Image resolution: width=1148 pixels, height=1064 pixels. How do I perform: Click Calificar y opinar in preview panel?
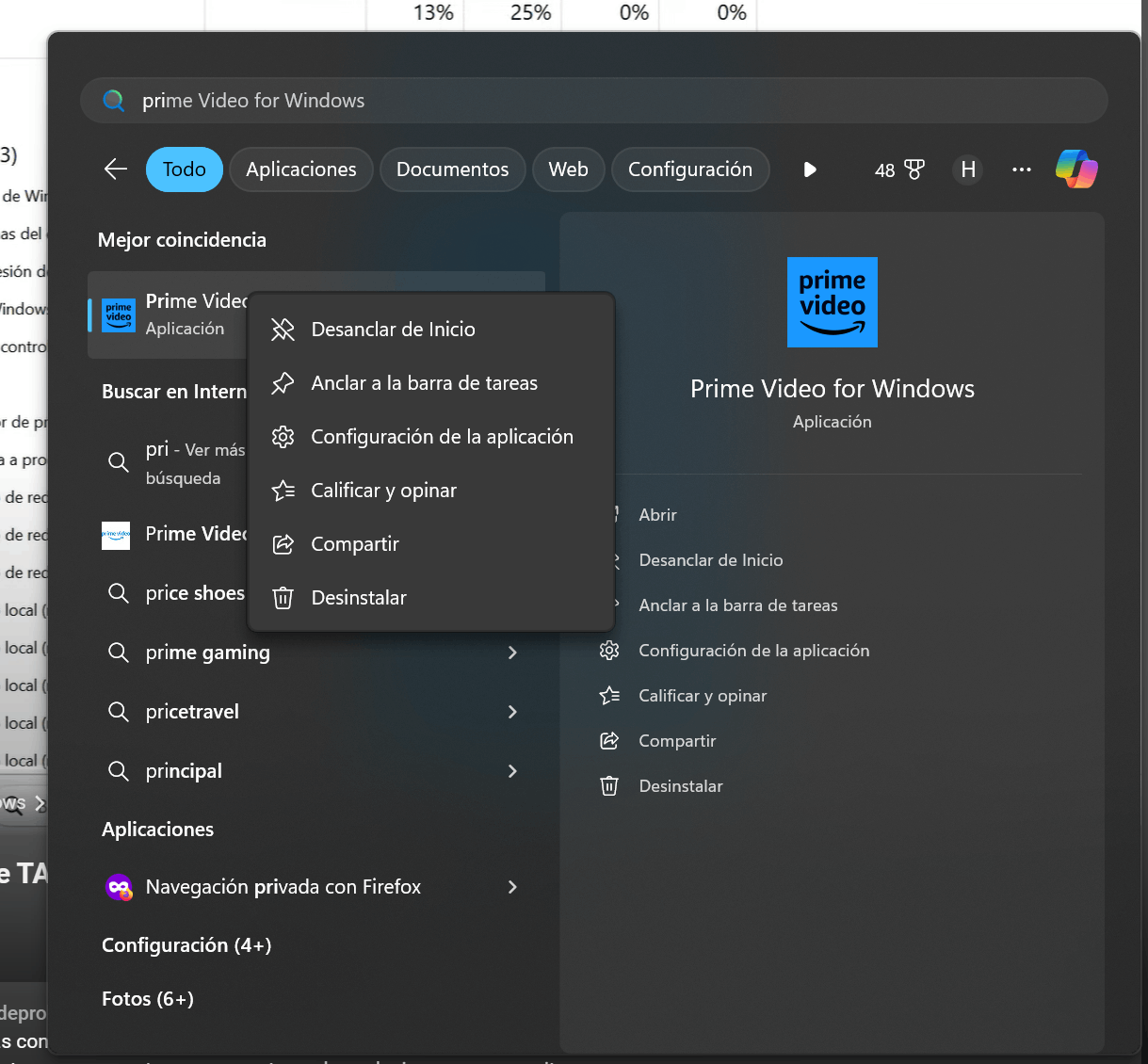(703, 696)
